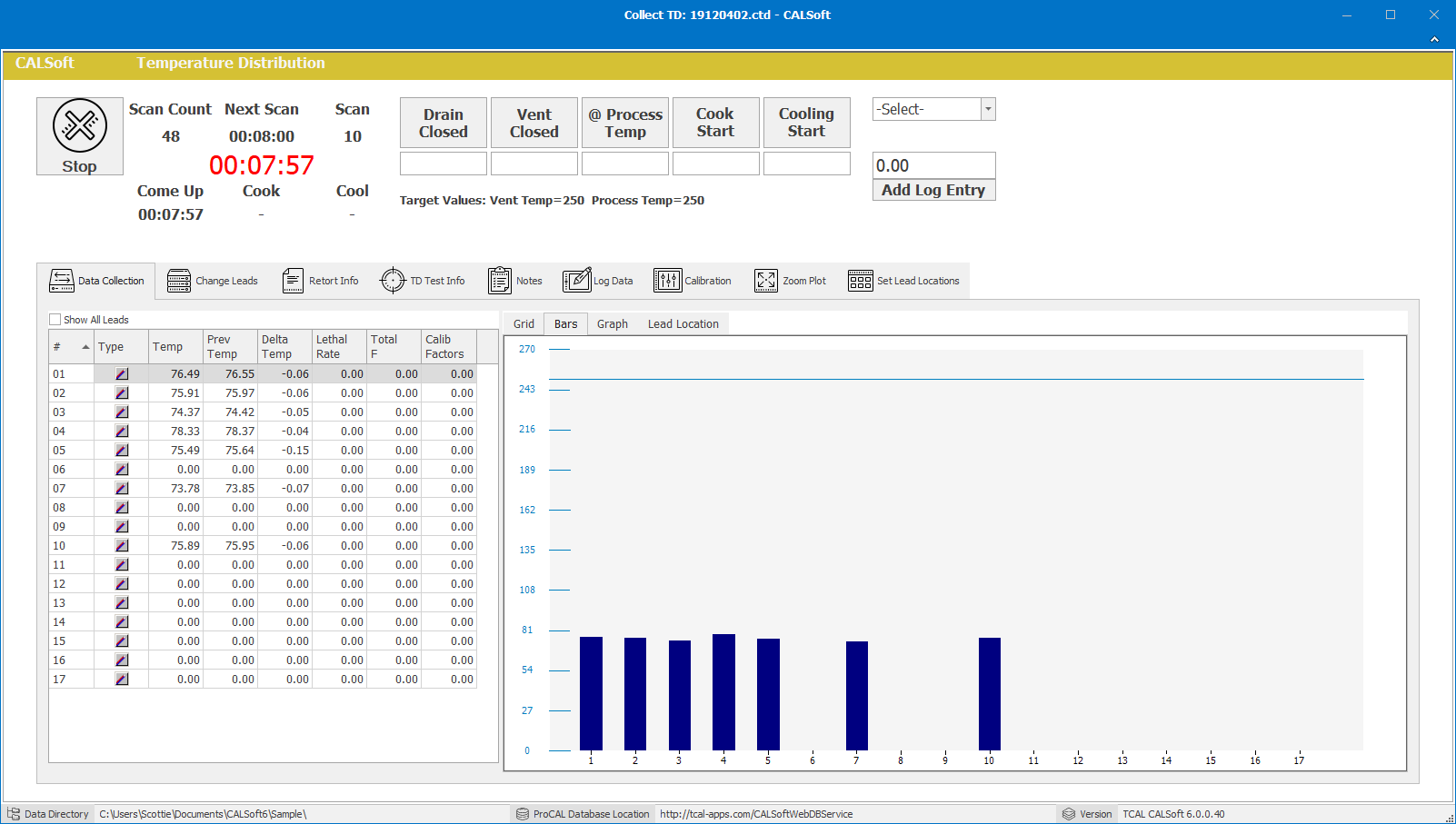This screenshot has height=824, width=1456.
Task: Click the empty field under Drain Closed
Action: (x=444, y=164)
